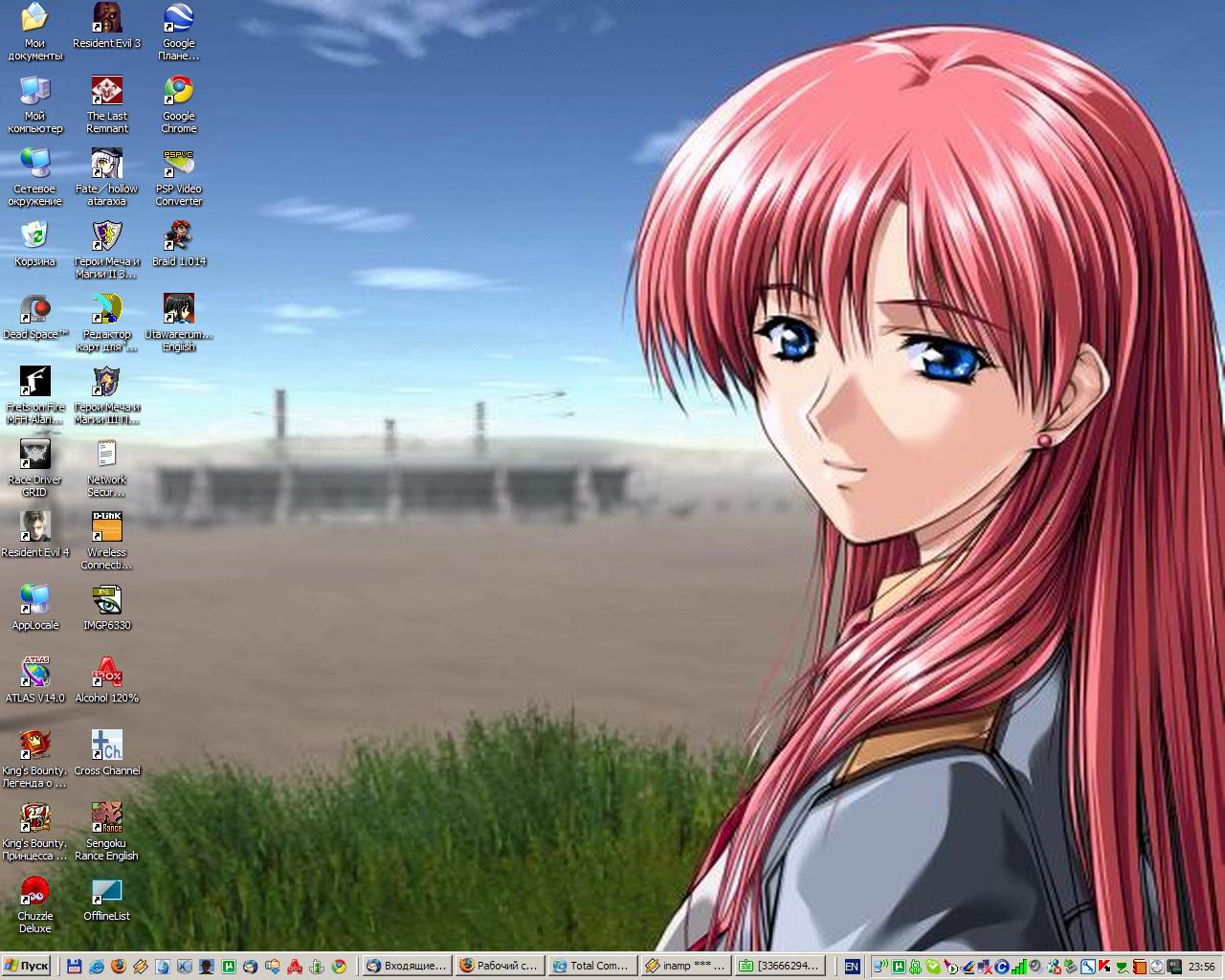
Task: Switch to Рабочий с... Firefox taskbar window
Action: click(500, 966)
